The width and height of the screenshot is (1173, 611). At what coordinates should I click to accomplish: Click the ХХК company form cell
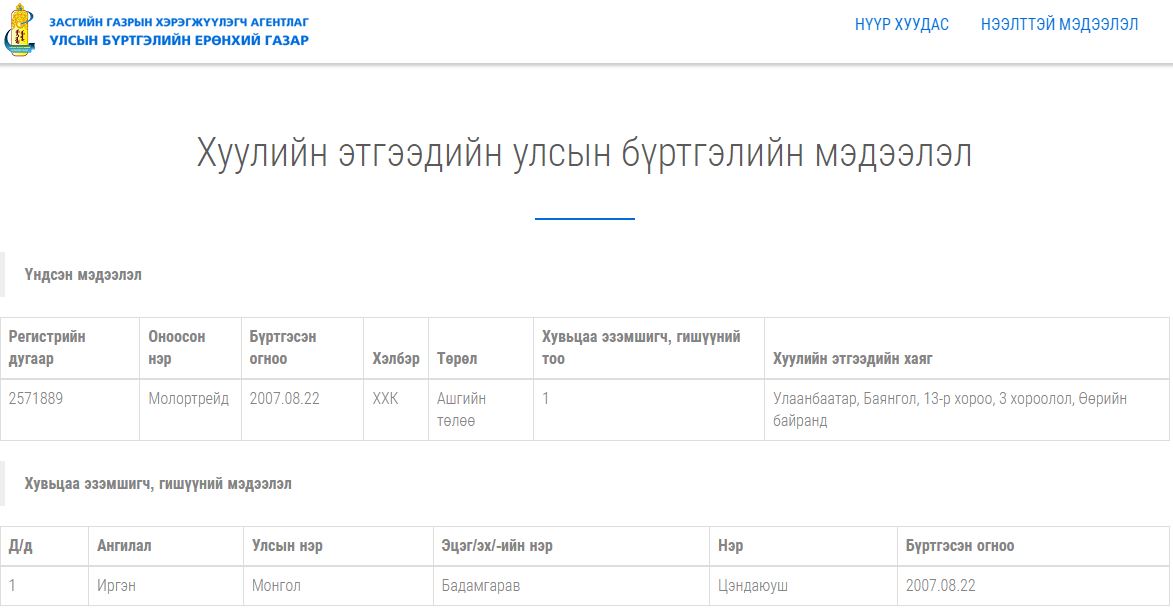pos(385,398)
